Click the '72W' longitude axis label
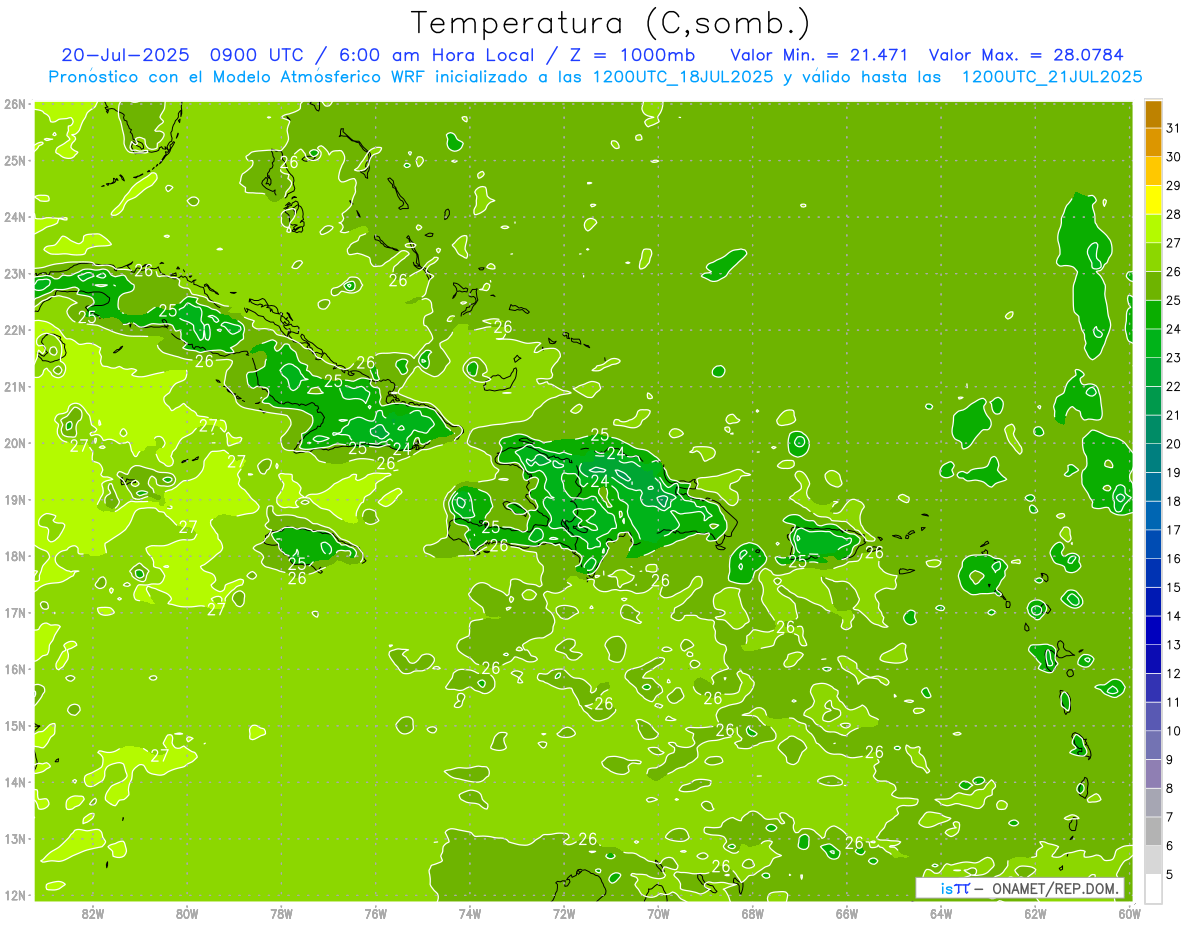This screenshot has width=1200, height=927. click(x=564, y=913)
